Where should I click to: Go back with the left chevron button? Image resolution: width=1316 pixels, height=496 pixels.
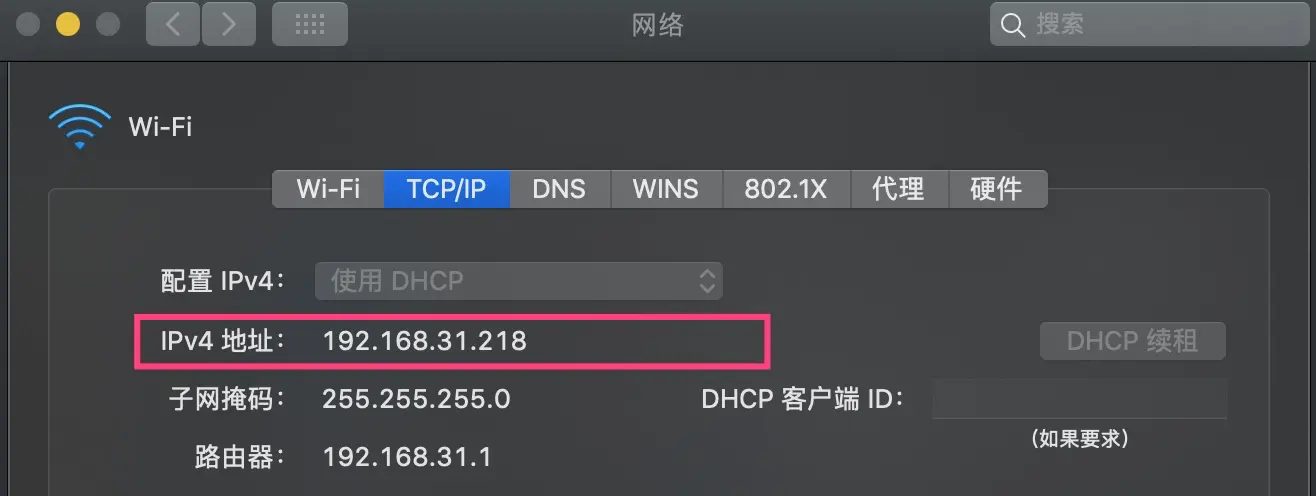coord(173,25)
